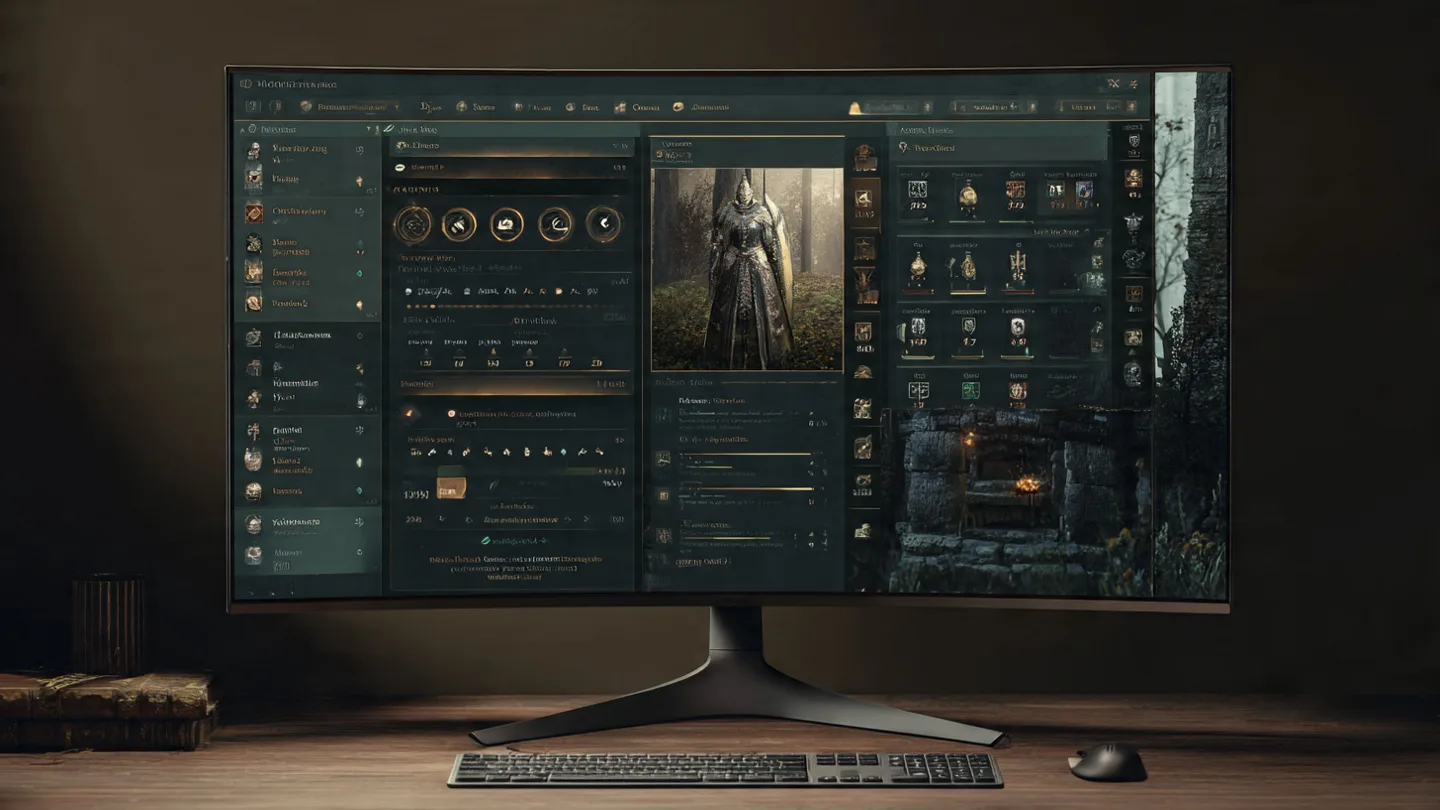Click the first circular skill ring icon
The width and height of the screenshot is (1440, 810).
coord(412,224)
